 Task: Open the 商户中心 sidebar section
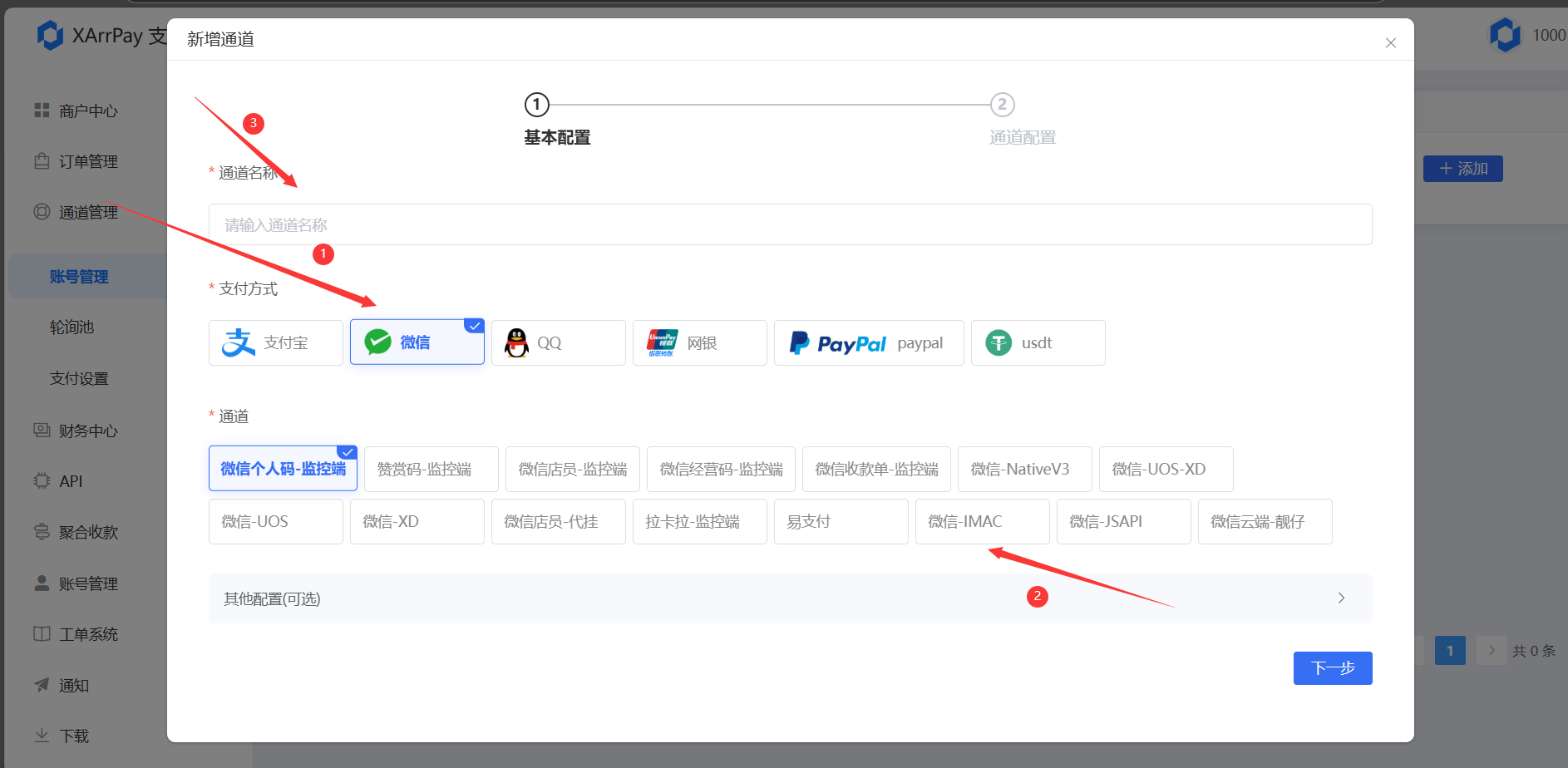tap(86, 110)
